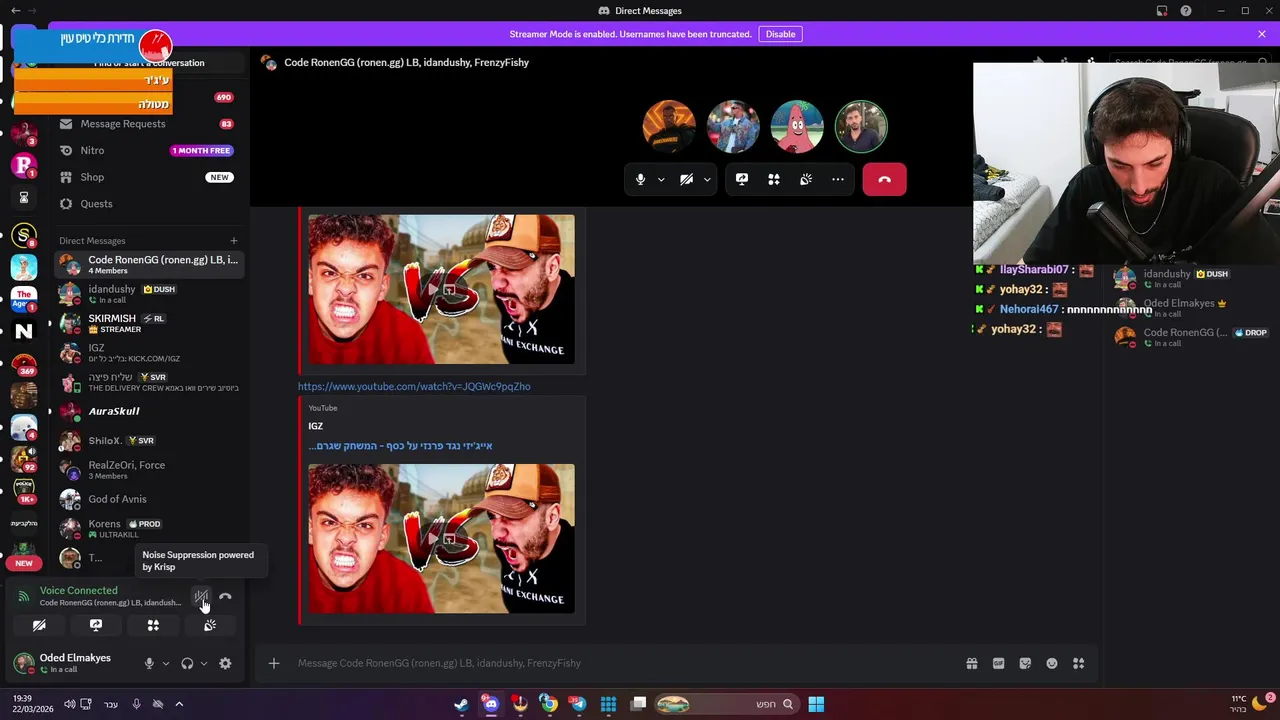Open the yellow S server icon
Viewport: 1280px width, 720px height.
(24, 236)
